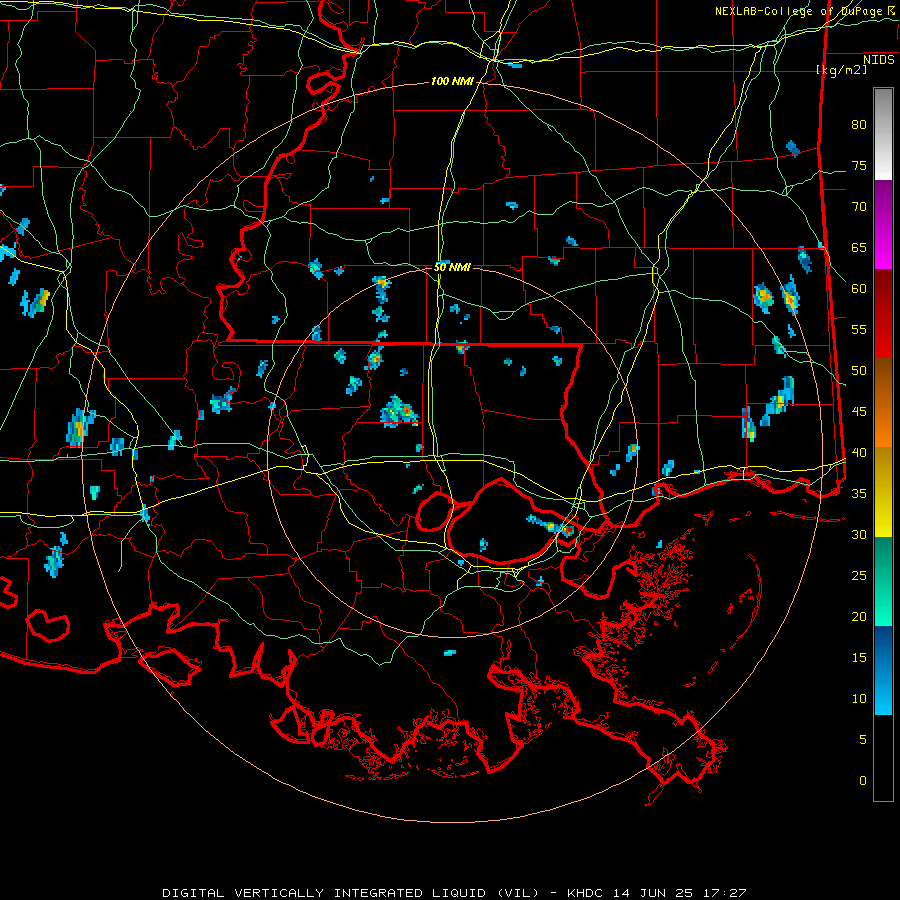This screenshot has width=900, height=900.
Task: Click the bottom caption "DIGITAL VERTICALLY INTEGRATED LIQUID (VIL)"
Action: pos(351,893)
